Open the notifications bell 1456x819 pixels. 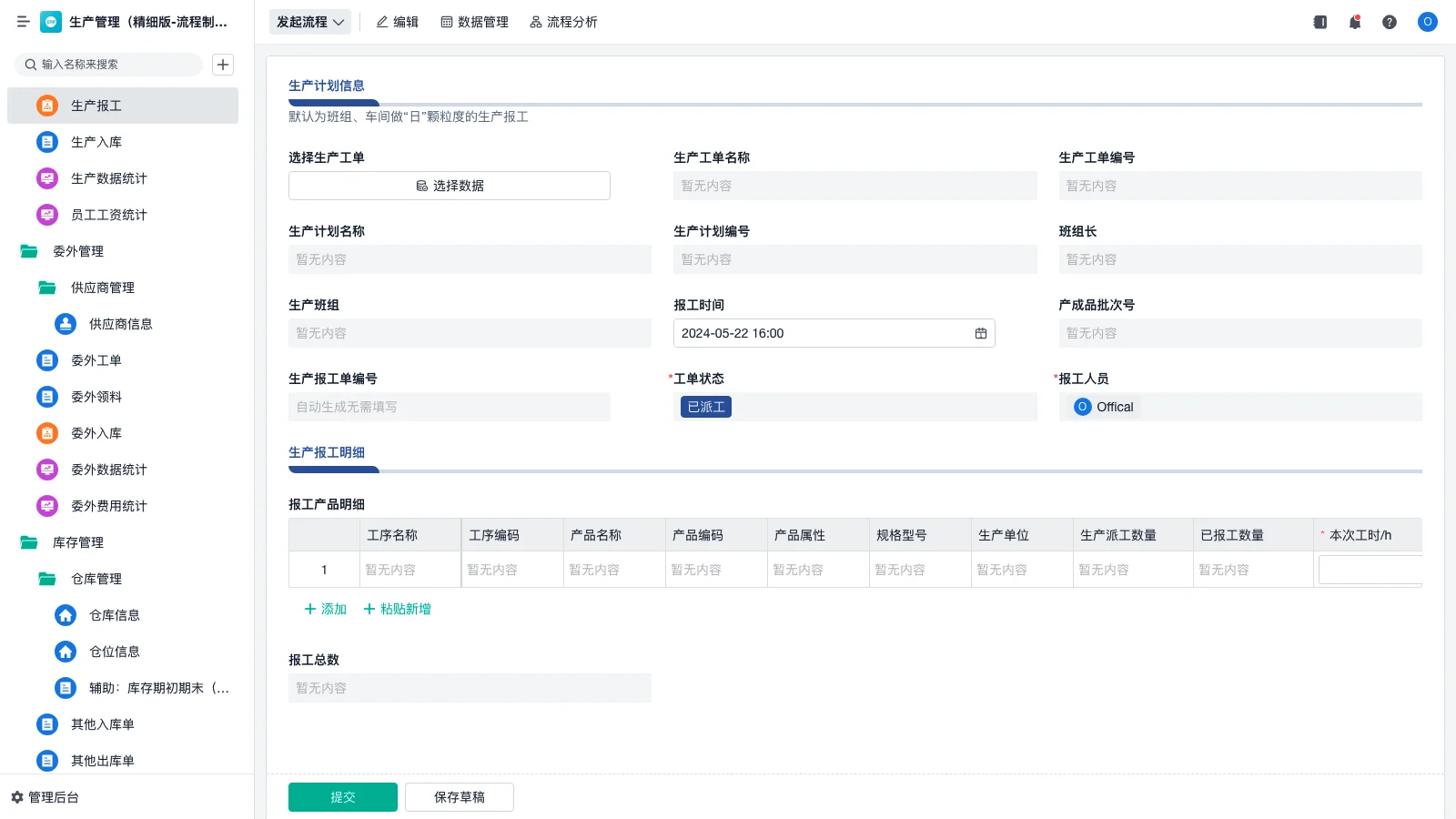(1355, 22)
